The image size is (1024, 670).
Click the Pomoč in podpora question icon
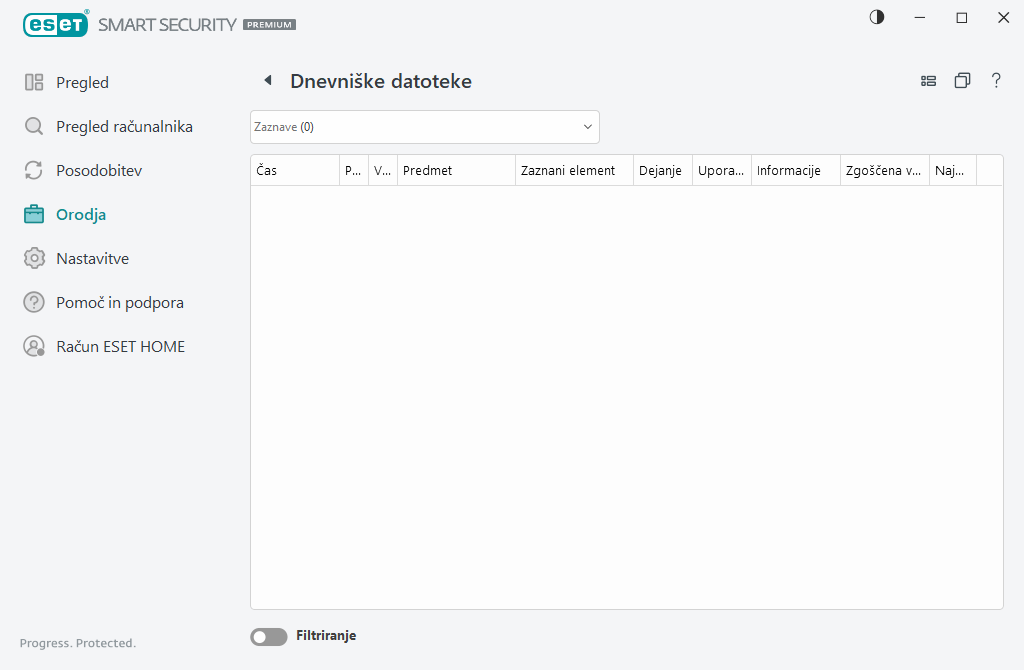point(34,303)
